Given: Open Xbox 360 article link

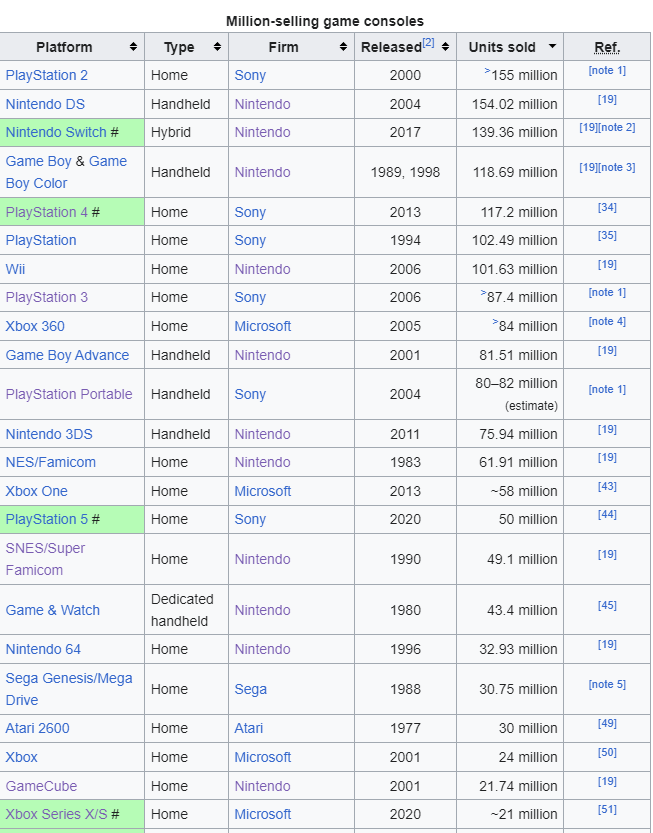Looking at the screenshot, I should [x=35, y=326].
